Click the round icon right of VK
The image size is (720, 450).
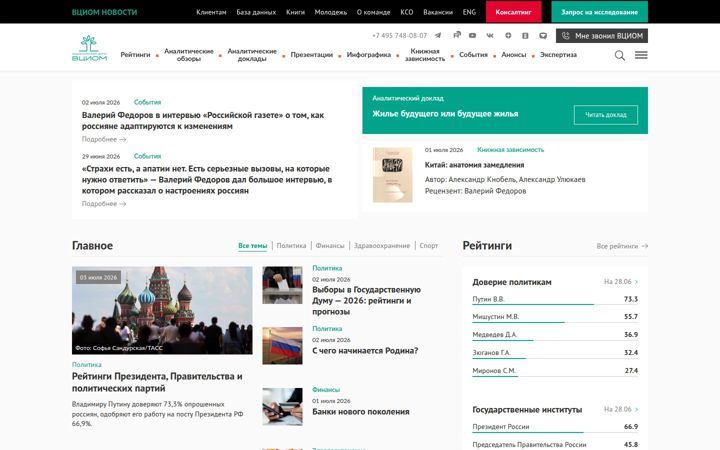click(x=508, y=35)
